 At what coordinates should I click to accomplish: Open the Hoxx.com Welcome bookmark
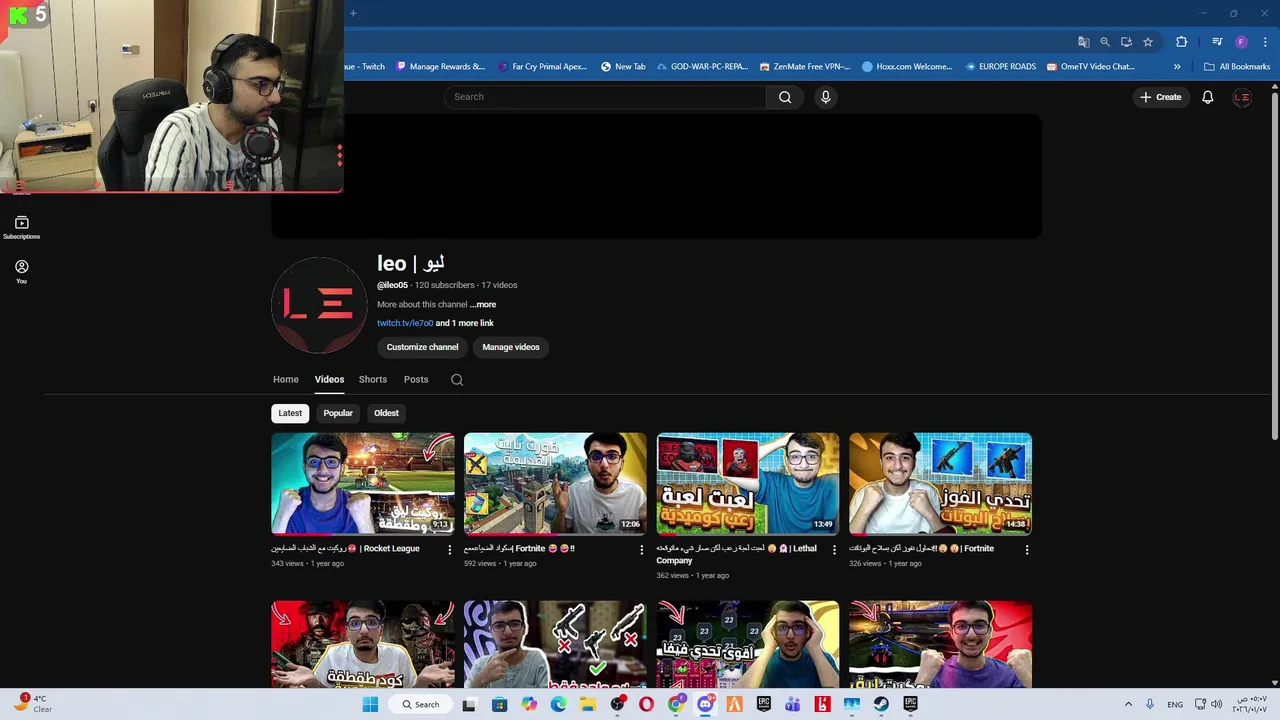[x=907, y=67]
